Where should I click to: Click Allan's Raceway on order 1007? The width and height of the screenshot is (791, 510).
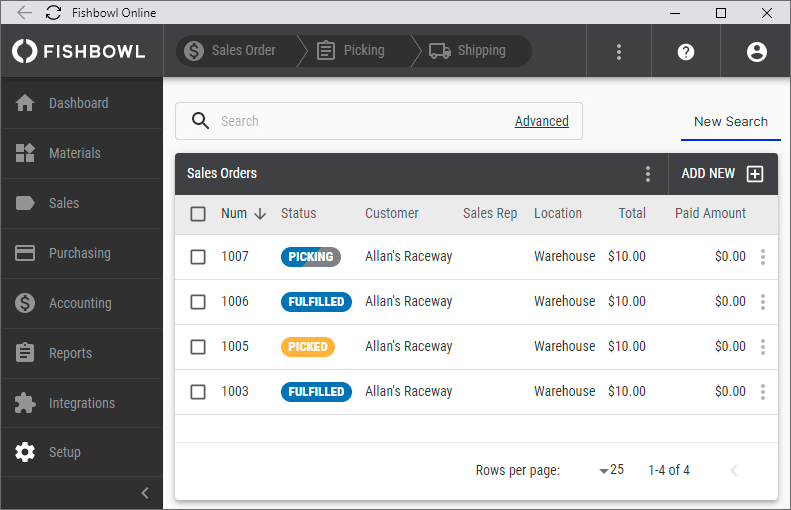tap(409, 256)
